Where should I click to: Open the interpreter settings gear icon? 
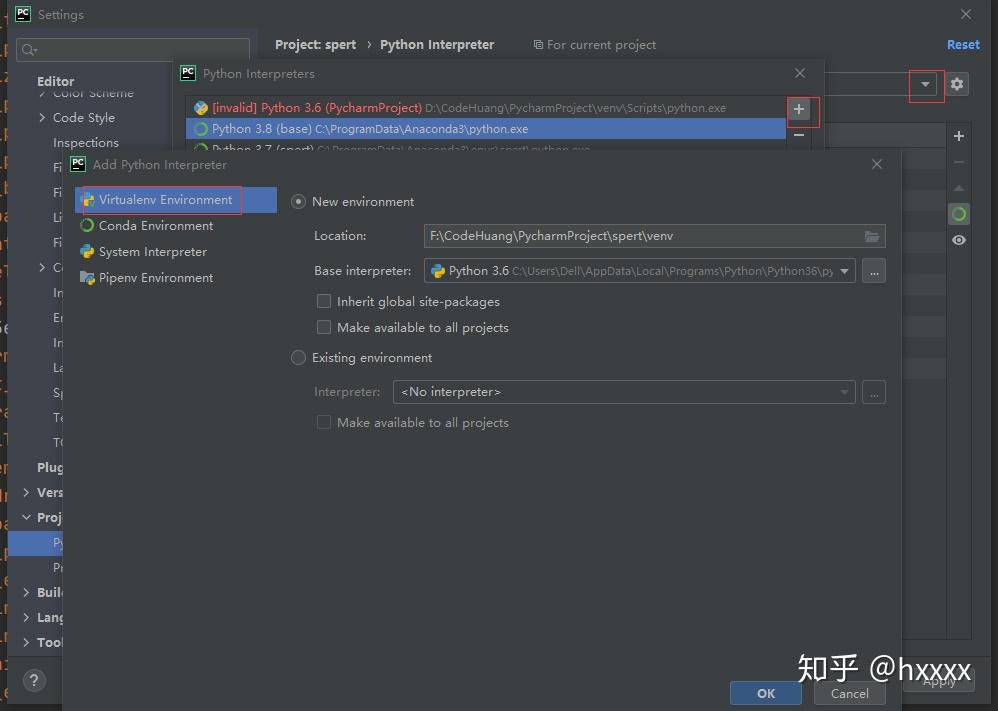tap(957, 85)
